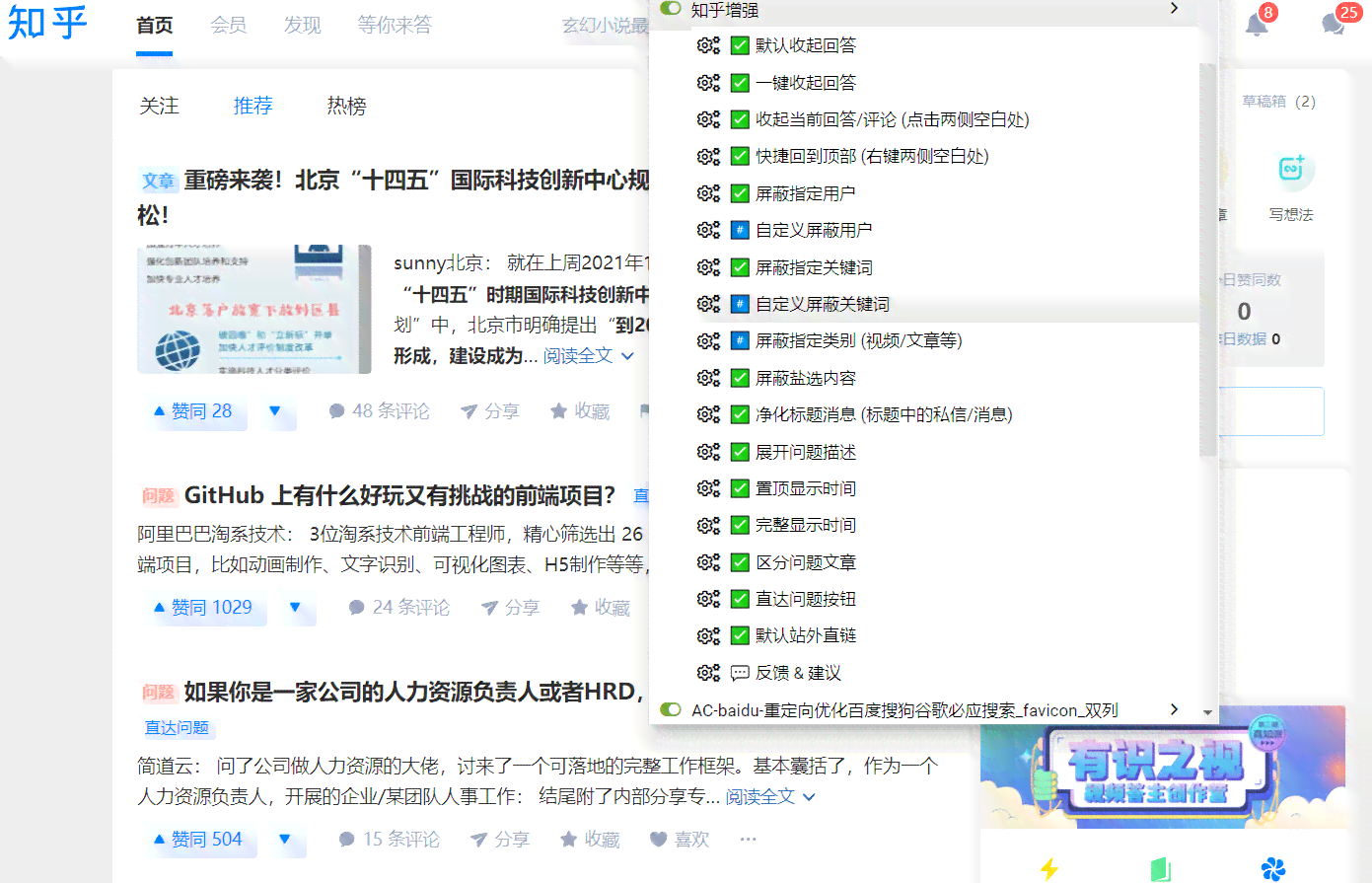Click the speech bubble icon for 48 条评论
Screen dimensions: 1372x883
point(336,411)
